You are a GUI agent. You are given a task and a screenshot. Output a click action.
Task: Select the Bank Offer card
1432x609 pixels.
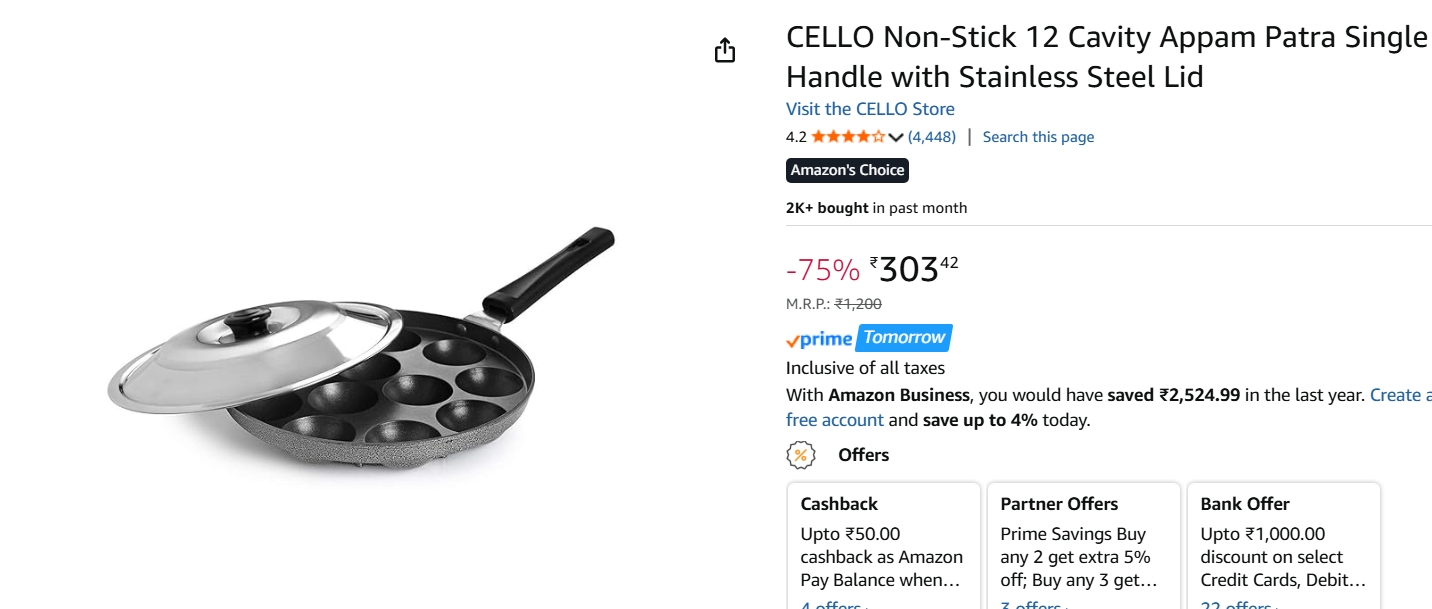tap(1284, 545)
